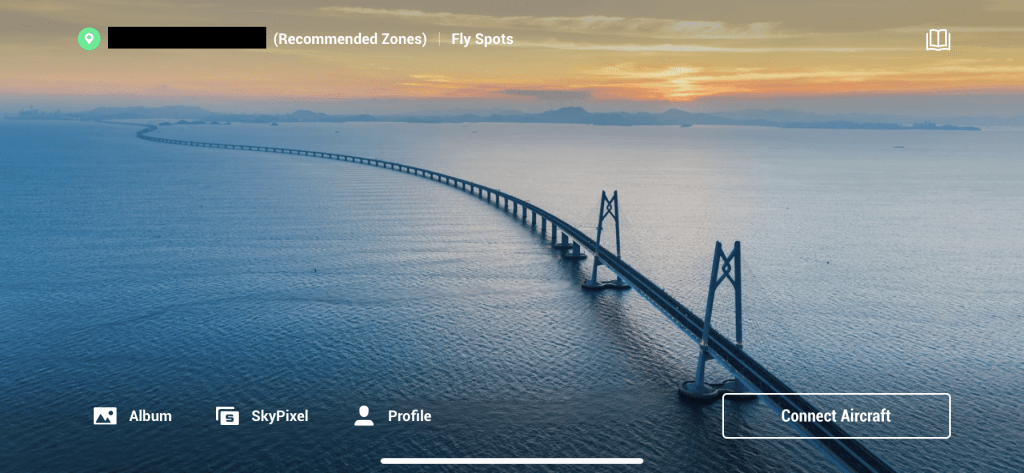The height and width of the screenshot is (473, 1024).
Task: Open Fly Spots
Action: pos(482,39)
